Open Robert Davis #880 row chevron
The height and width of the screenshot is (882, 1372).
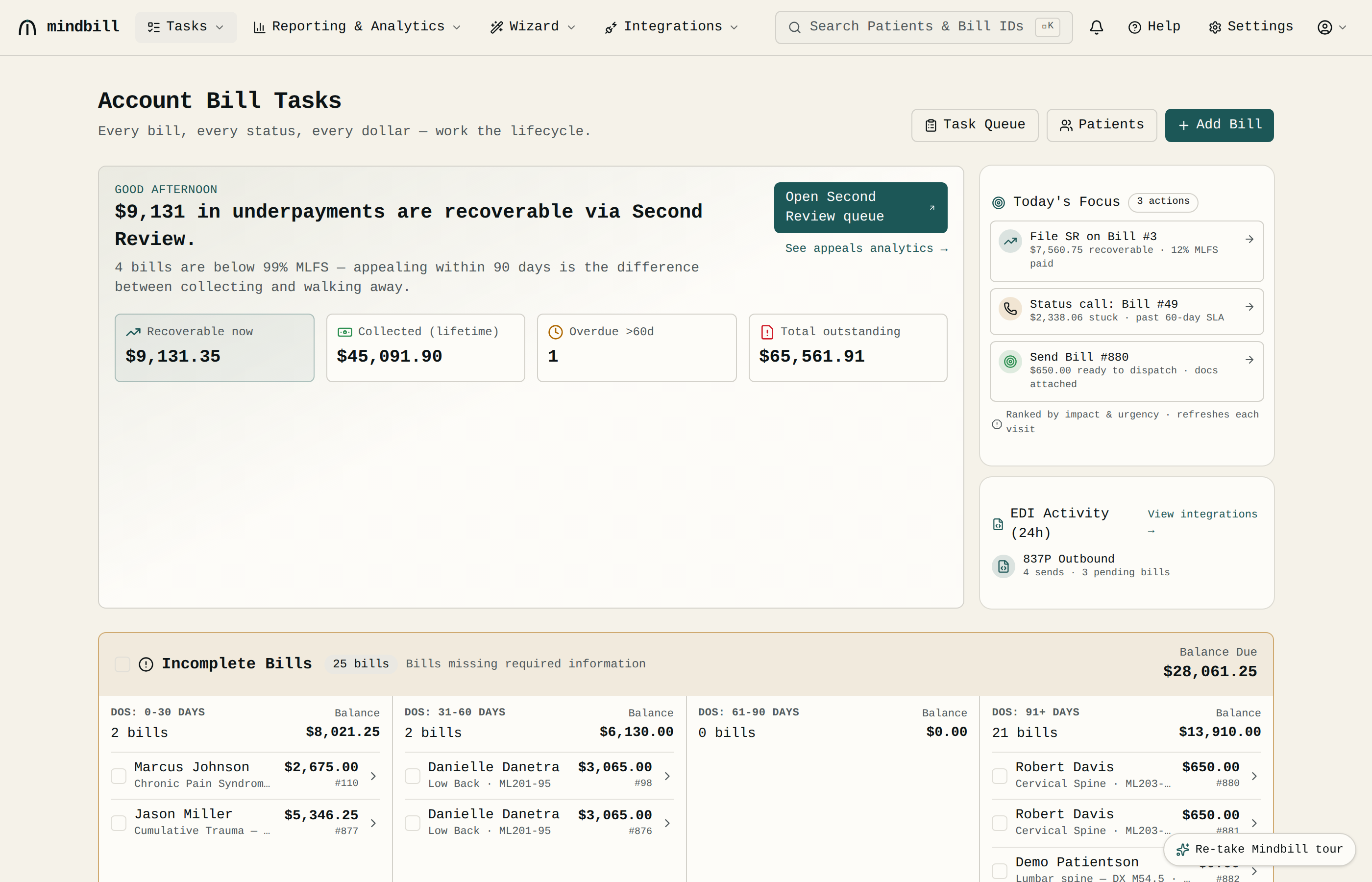point(1254,776)
